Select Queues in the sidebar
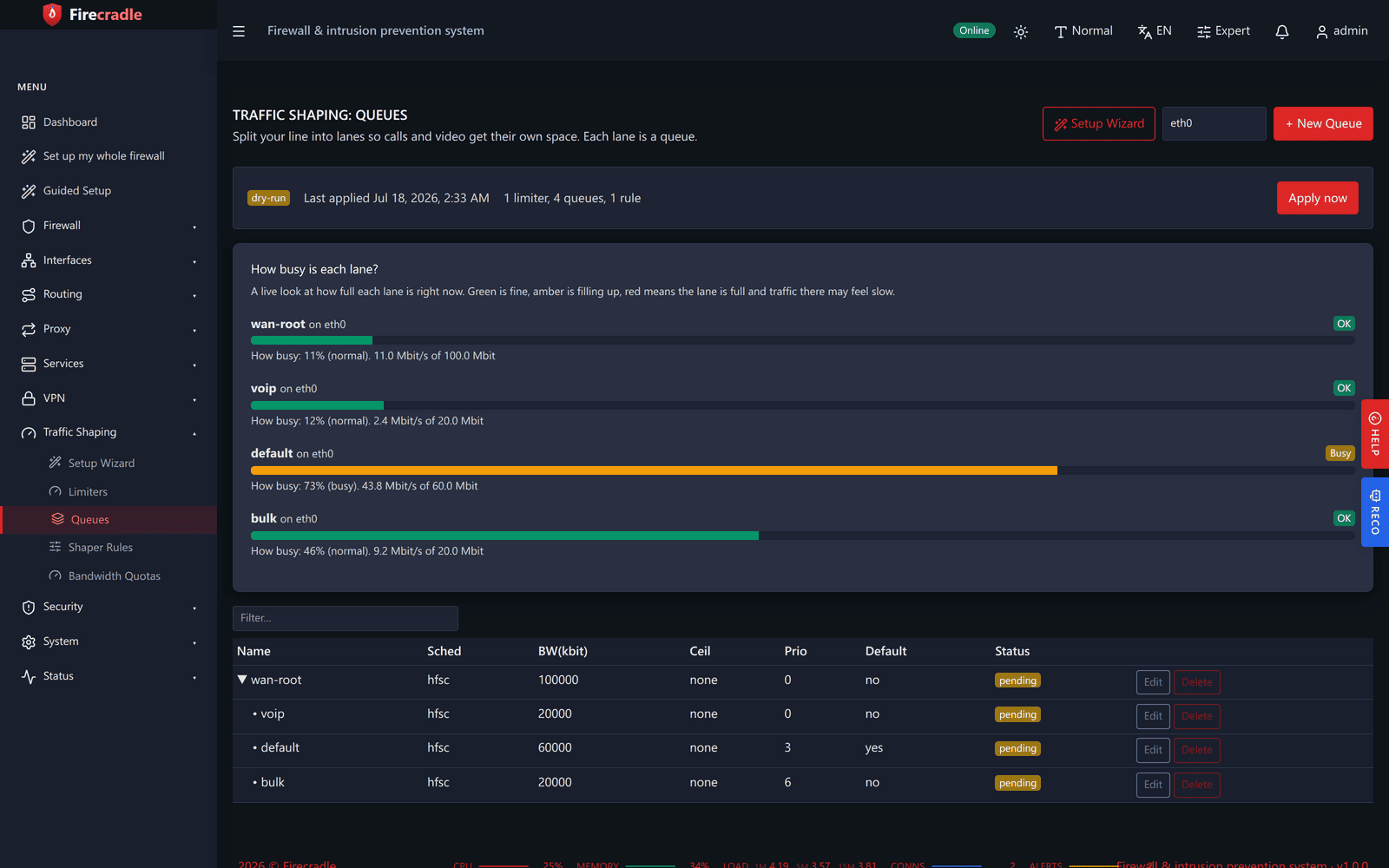 pos(109,520)
